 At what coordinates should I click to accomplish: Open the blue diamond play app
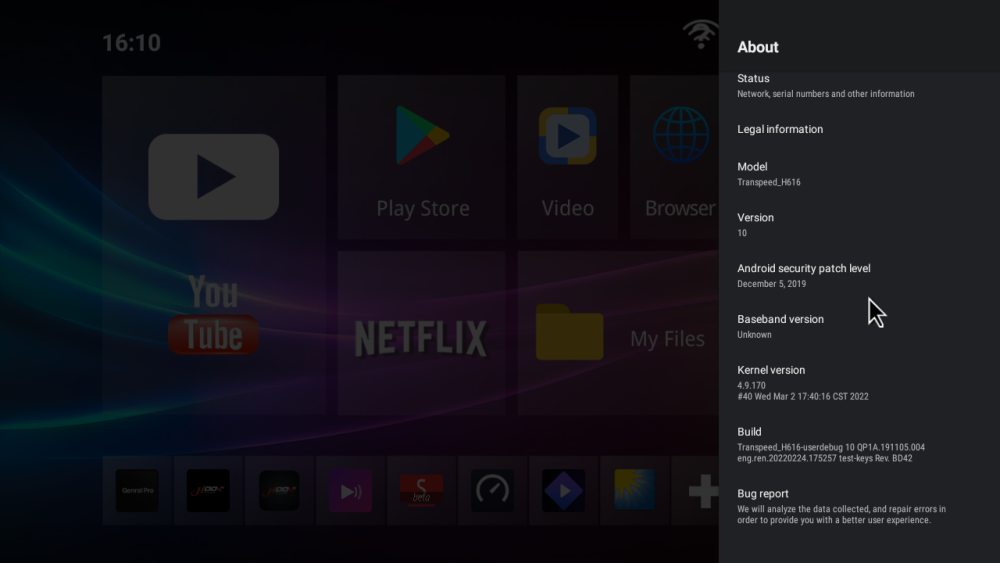coord(564,490)
